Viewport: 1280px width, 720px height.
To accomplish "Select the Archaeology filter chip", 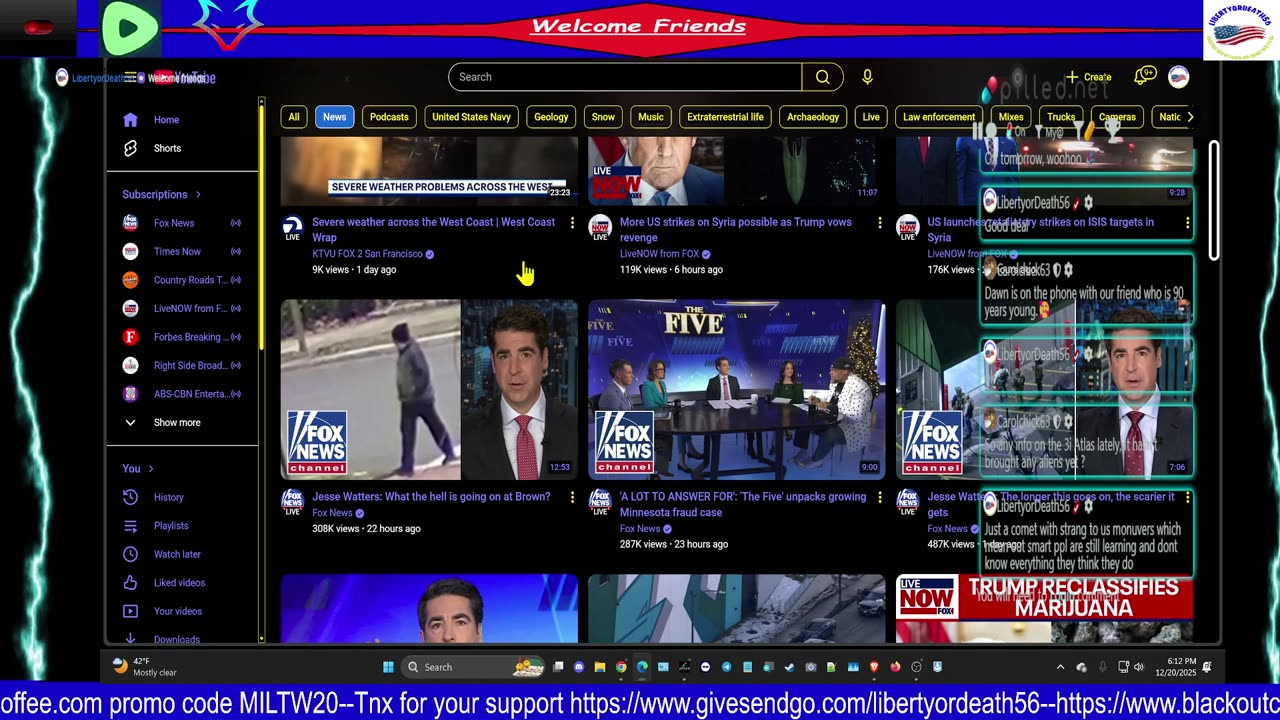I will click(x=813, y=117).
